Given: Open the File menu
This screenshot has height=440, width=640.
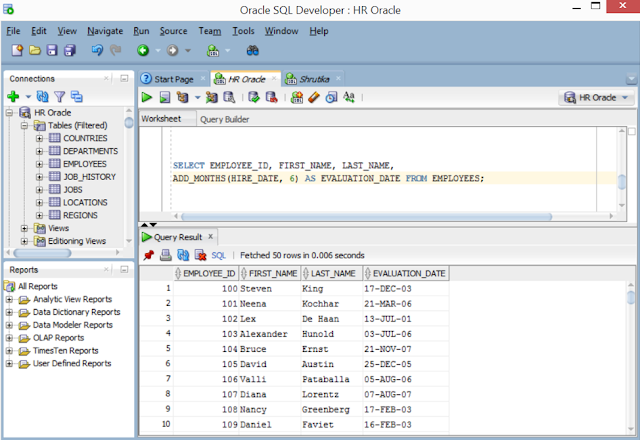Looking at the screenshot, I should [13, 31].
